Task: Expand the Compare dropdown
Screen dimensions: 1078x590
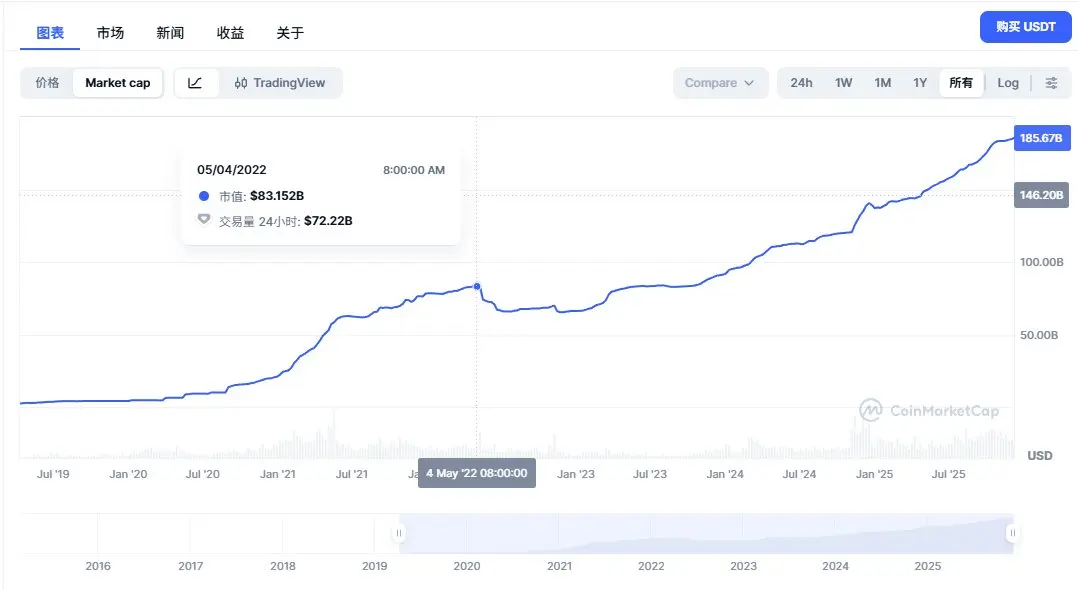Action: (x=720, y=83)
